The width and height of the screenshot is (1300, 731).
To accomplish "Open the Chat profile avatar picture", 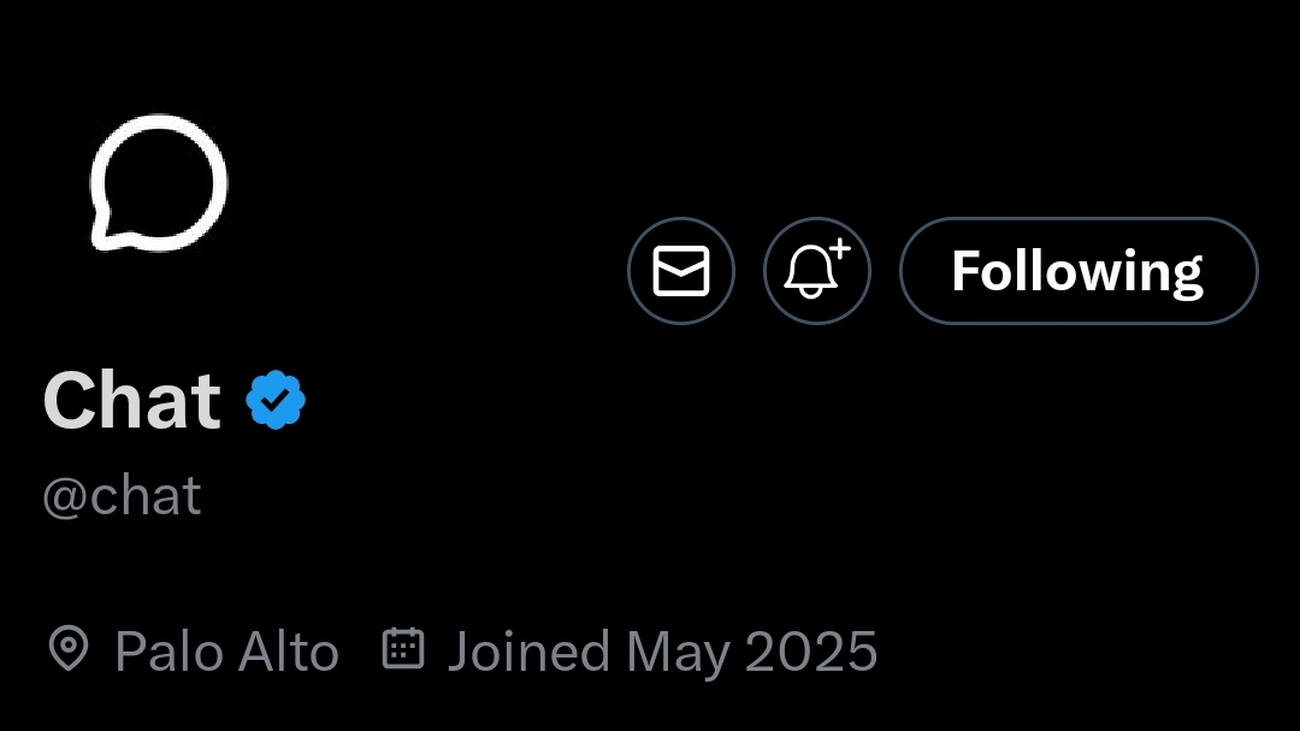I will (x=158, y=183).
